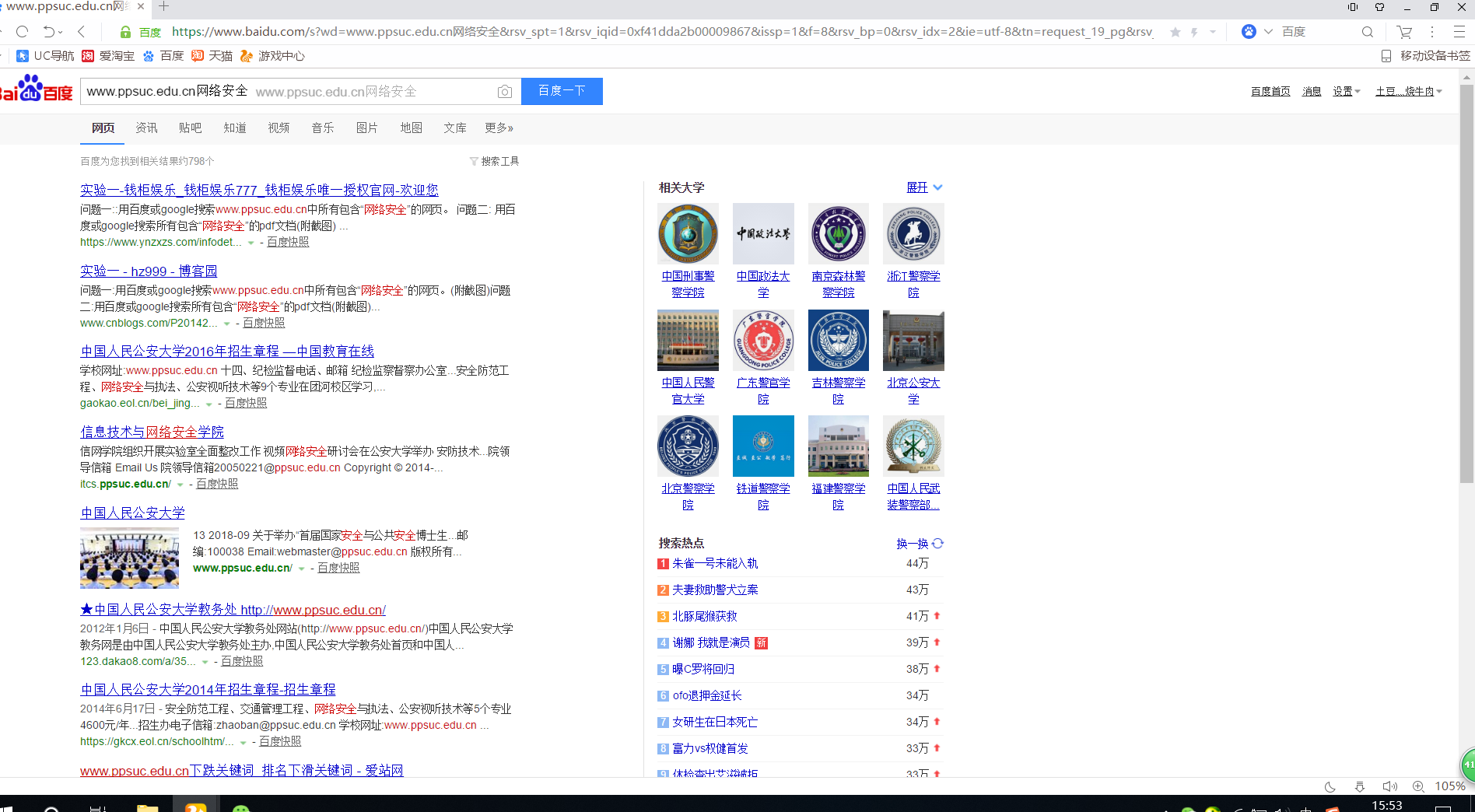
Task: Click the sound icon in the status bar
Action: 1389,786
